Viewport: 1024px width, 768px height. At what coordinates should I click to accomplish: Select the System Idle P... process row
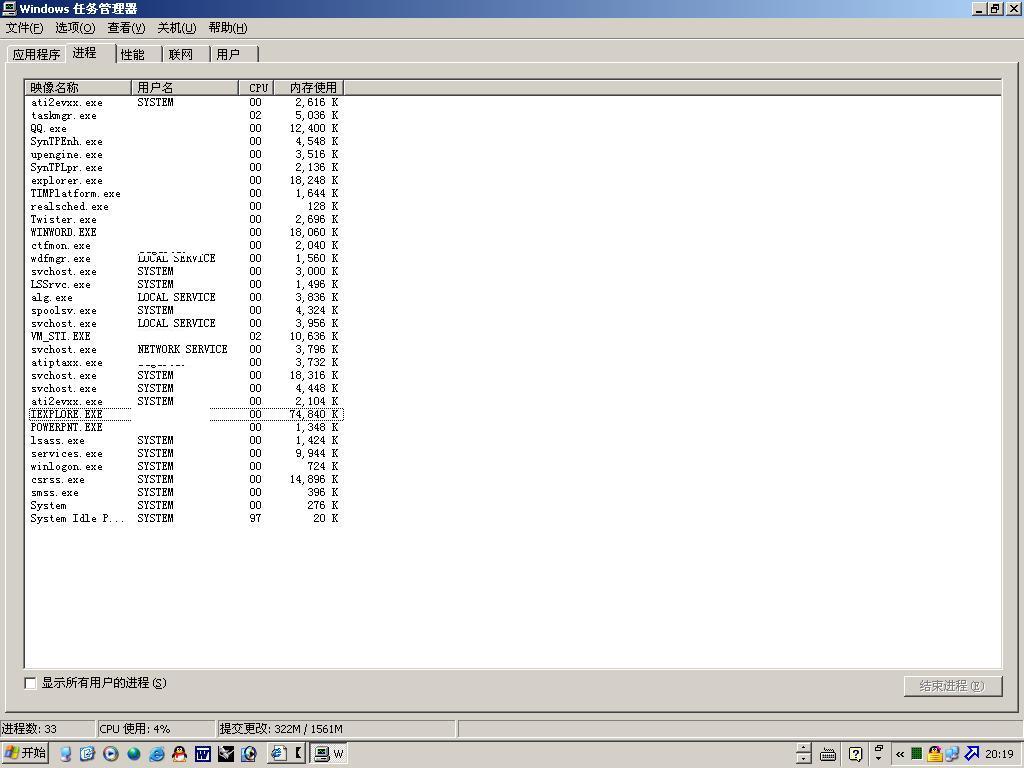185,519
